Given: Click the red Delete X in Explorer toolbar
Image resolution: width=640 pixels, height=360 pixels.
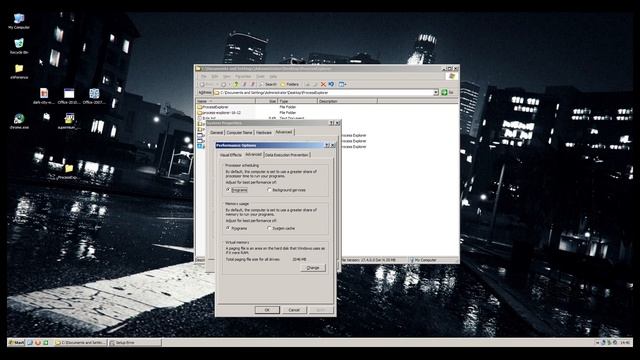Looking at the screenshot, I should click(323, 84).
